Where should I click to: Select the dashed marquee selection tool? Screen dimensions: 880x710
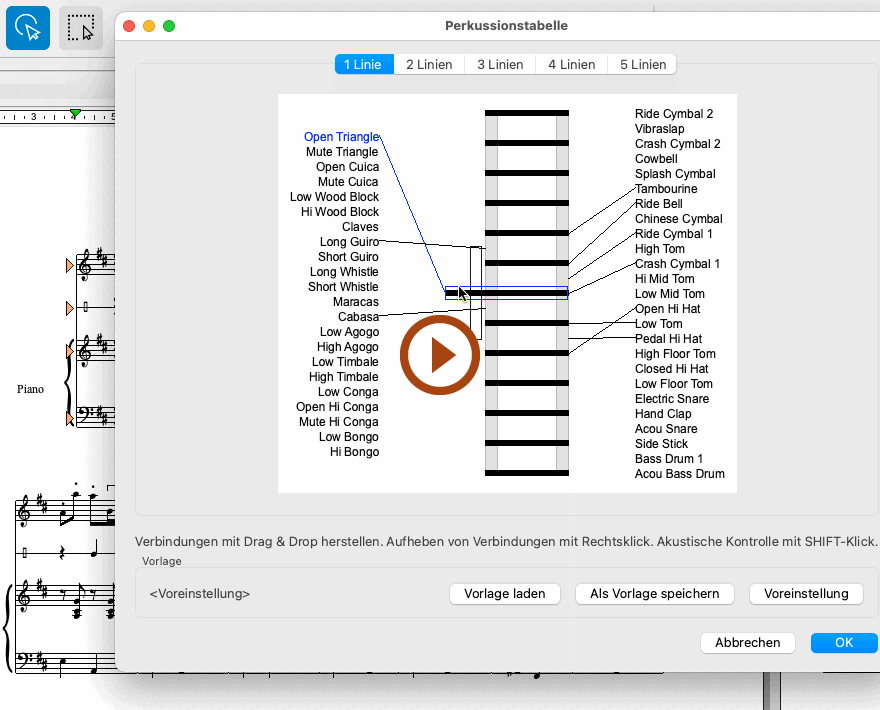(81, 28)
